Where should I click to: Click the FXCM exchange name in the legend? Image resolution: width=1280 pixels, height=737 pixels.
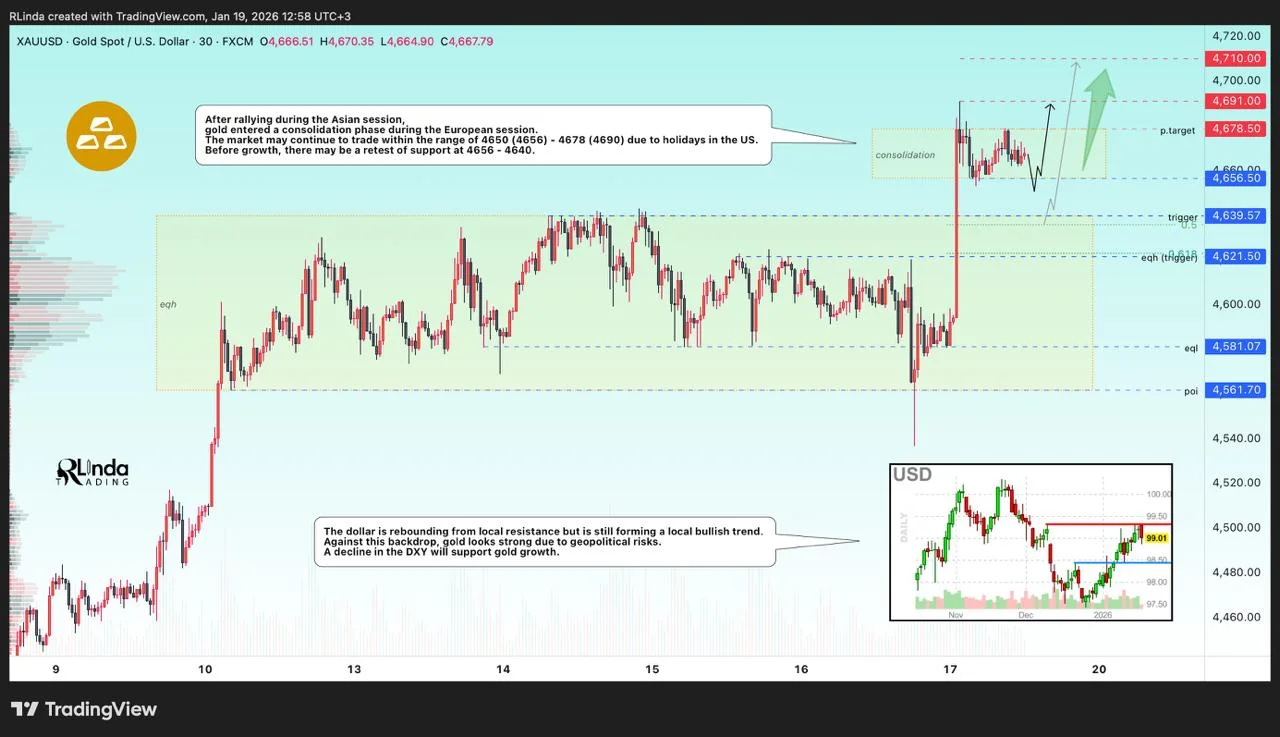238,42
